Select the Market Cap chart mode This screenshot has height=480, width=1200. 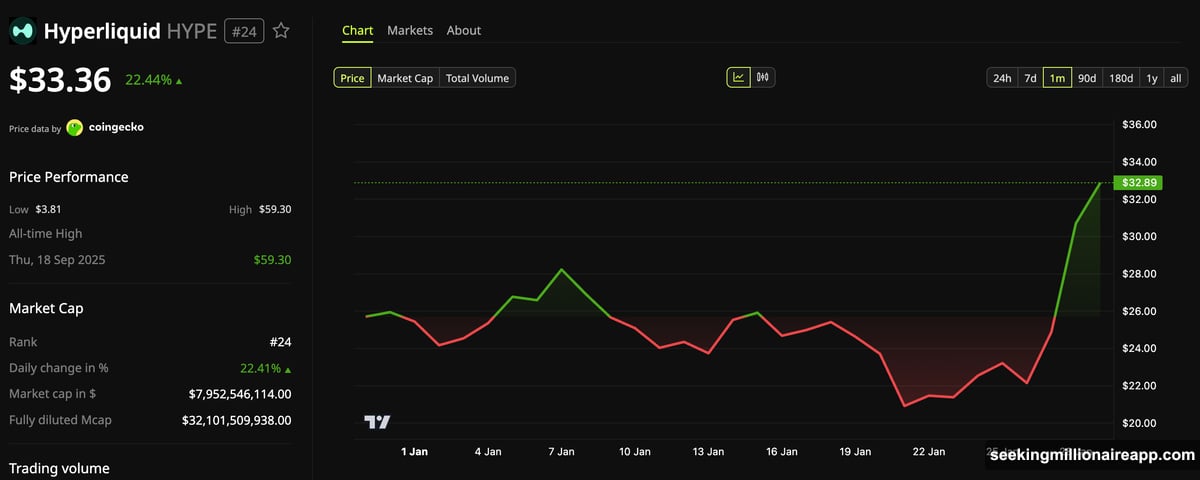[405, 78]
